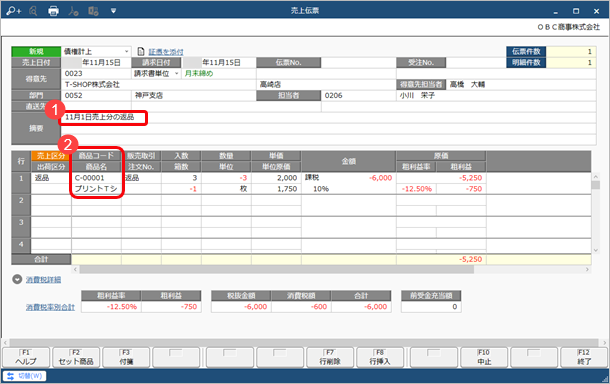Click the F7 行削除 button

(330, 357)
